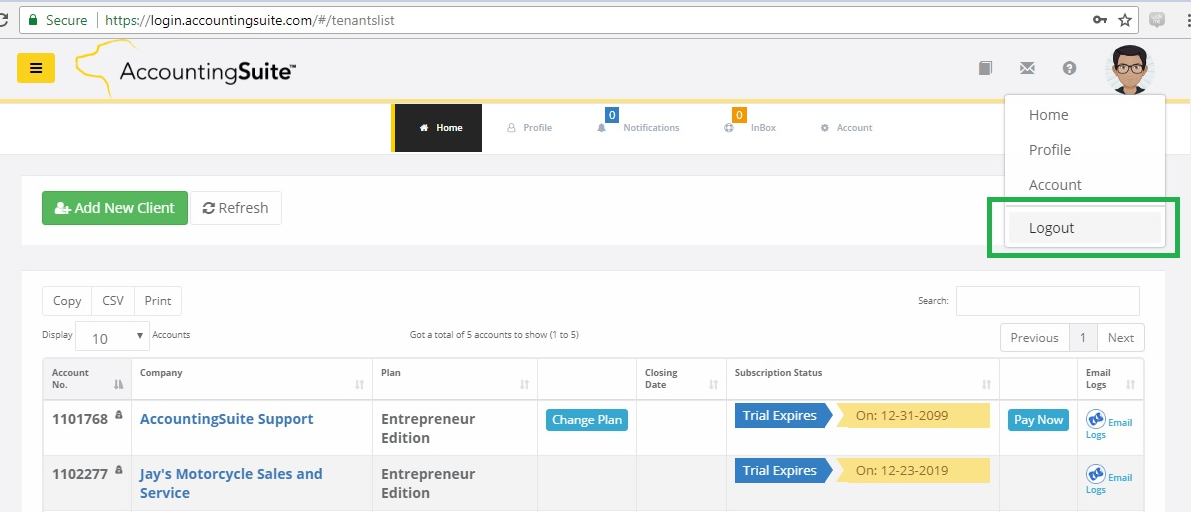Choose Logout from the dropdown menu
Viewport: 1191px width, 512px height.
click(x=1085, y=227)
